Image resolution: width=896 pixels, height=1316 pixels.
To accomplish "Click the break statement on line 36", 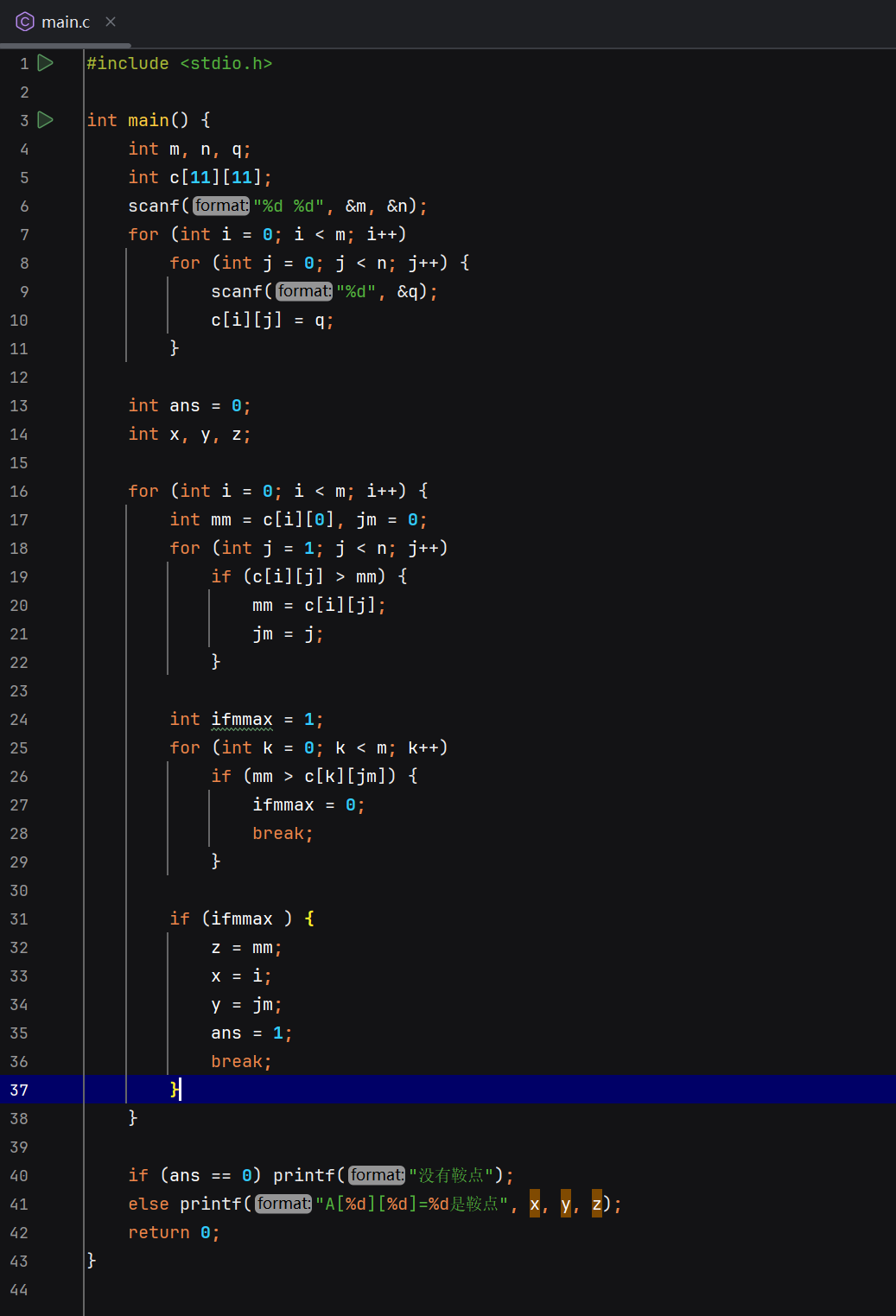I will click(238, 1061).
